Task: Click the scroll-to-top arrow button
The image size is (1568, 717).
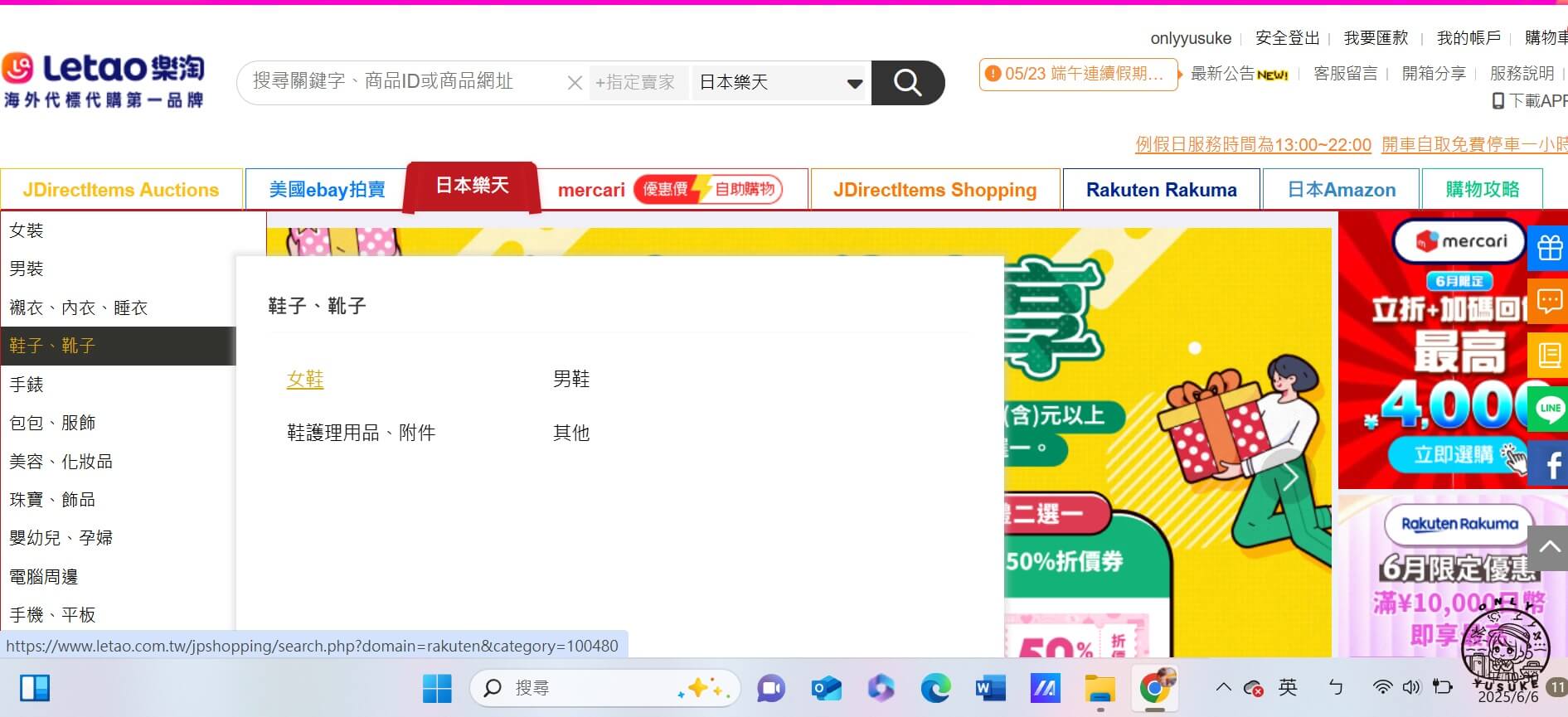Action: pos(1549,546)
